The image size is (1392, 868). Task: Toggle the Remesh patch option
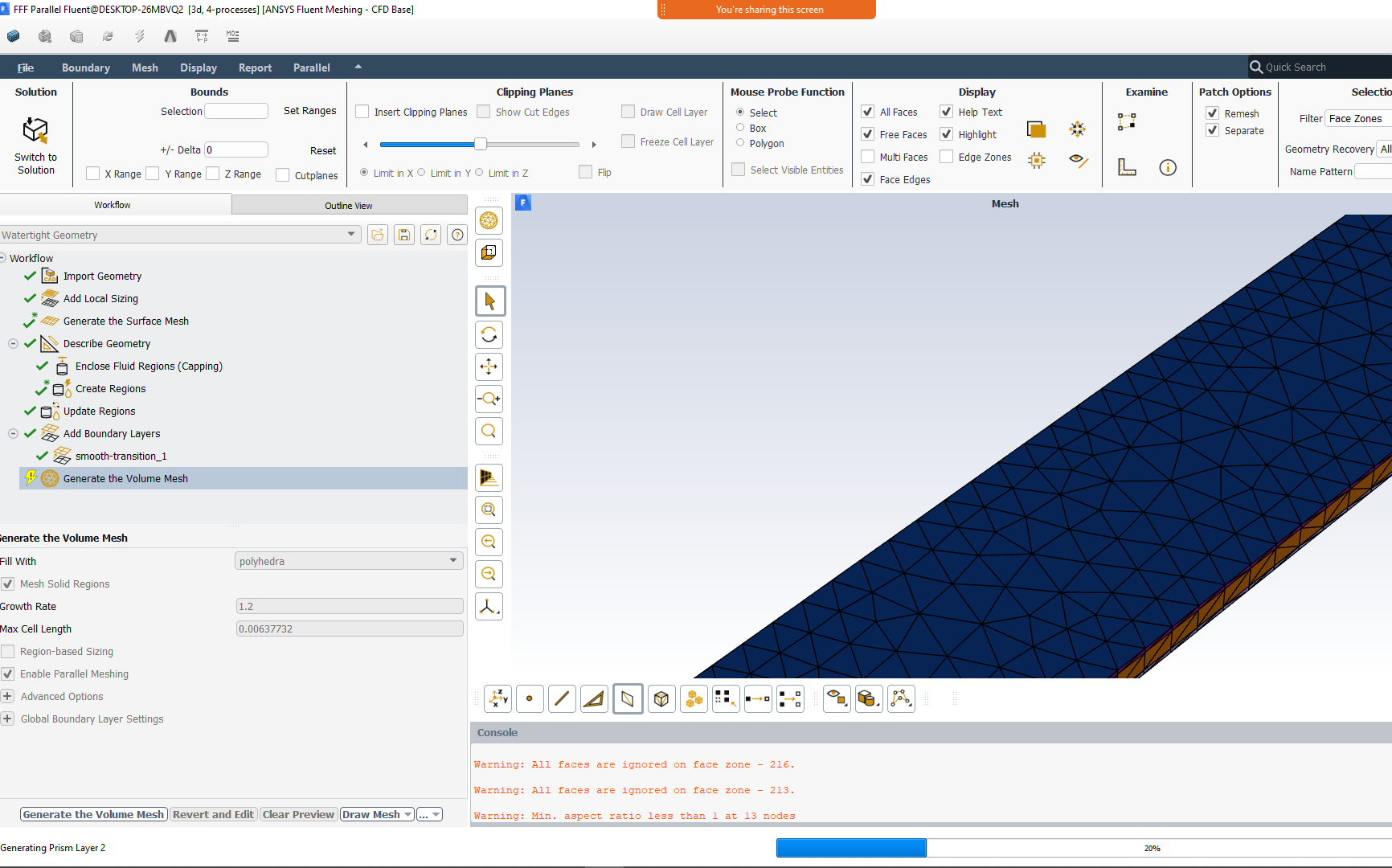[x=1213, y=113]
